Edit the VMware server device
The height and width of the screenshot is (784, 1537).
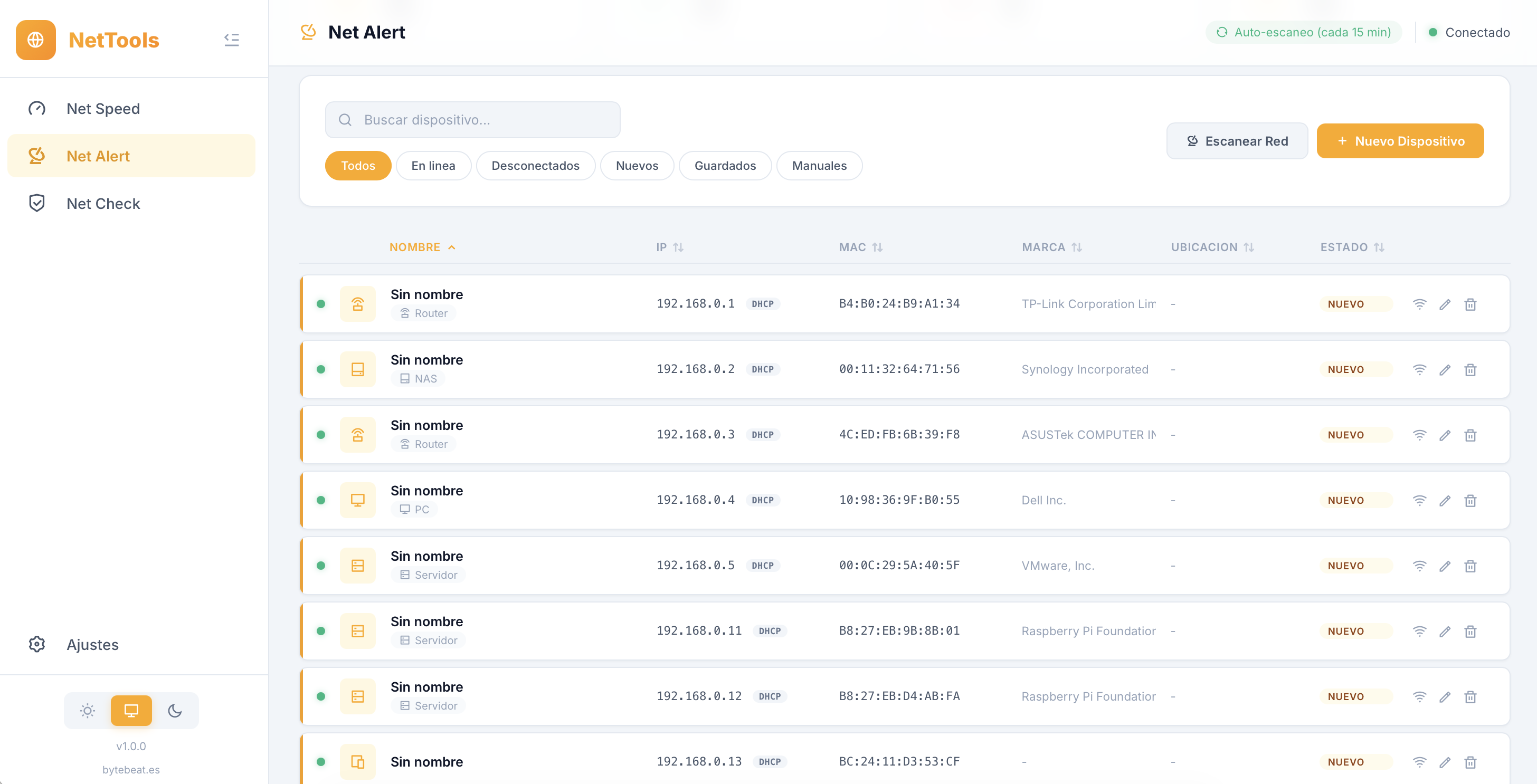tap(1445, 567)
